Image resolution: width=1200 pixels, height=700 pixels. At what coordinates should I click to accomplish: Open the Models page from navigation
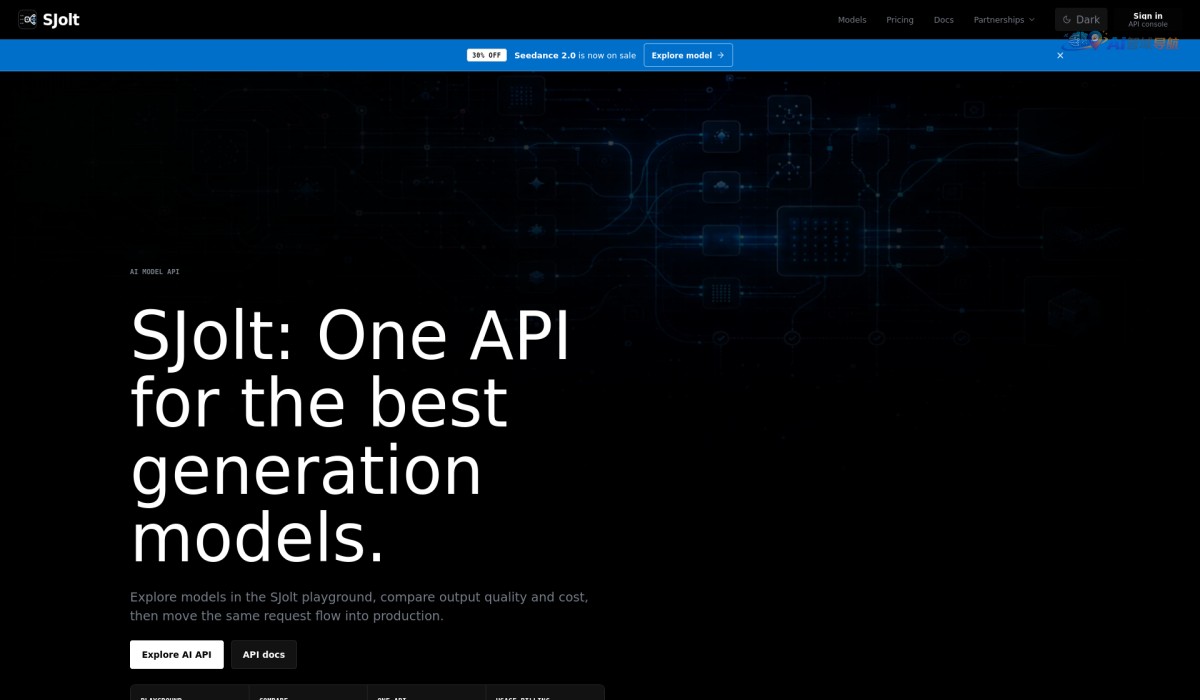(x=852, y=20)
